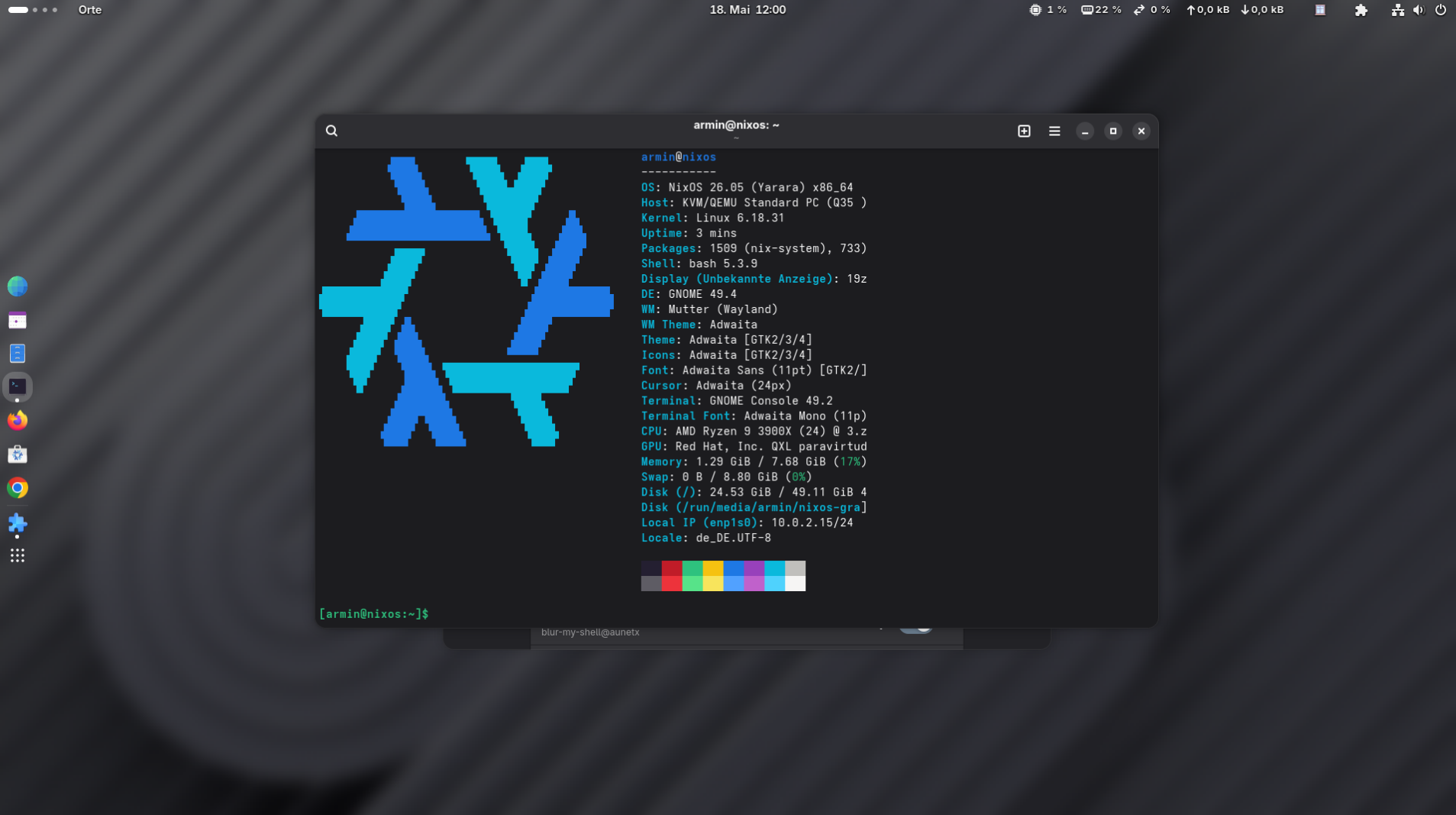Viewport: 1456px width, 815px height.
Task: Select the Console terminal icon in dock
Action: (18, 386)
